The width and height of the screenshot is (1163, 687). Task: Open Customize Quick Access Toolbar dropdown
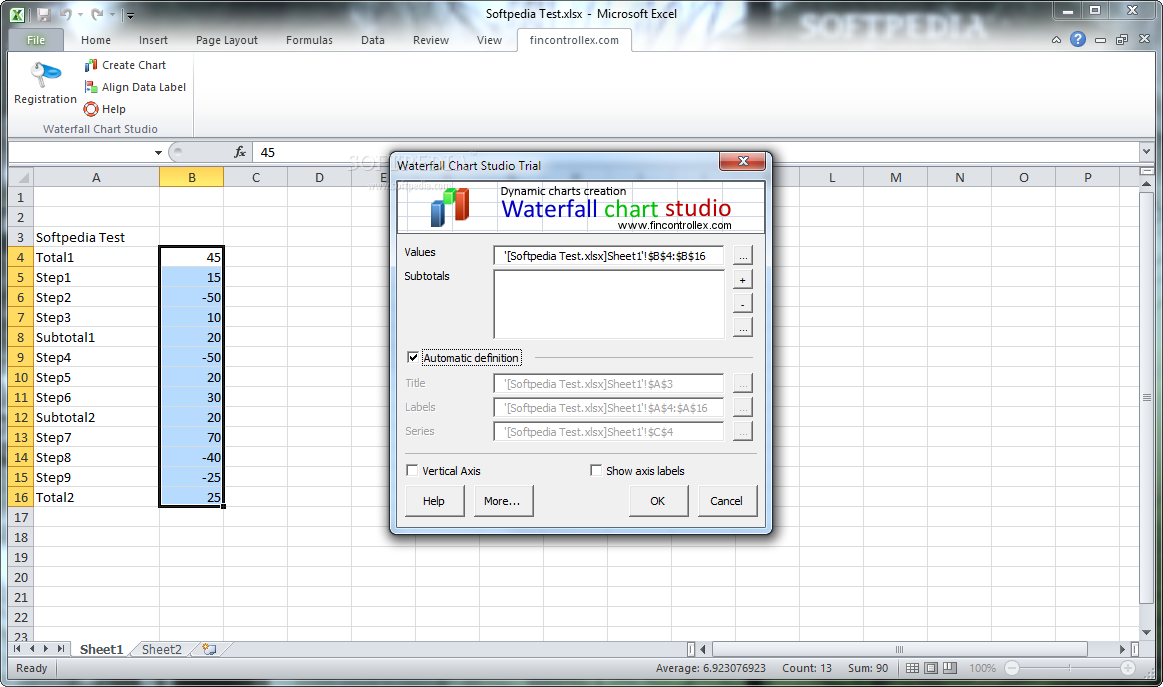(130, 15)
